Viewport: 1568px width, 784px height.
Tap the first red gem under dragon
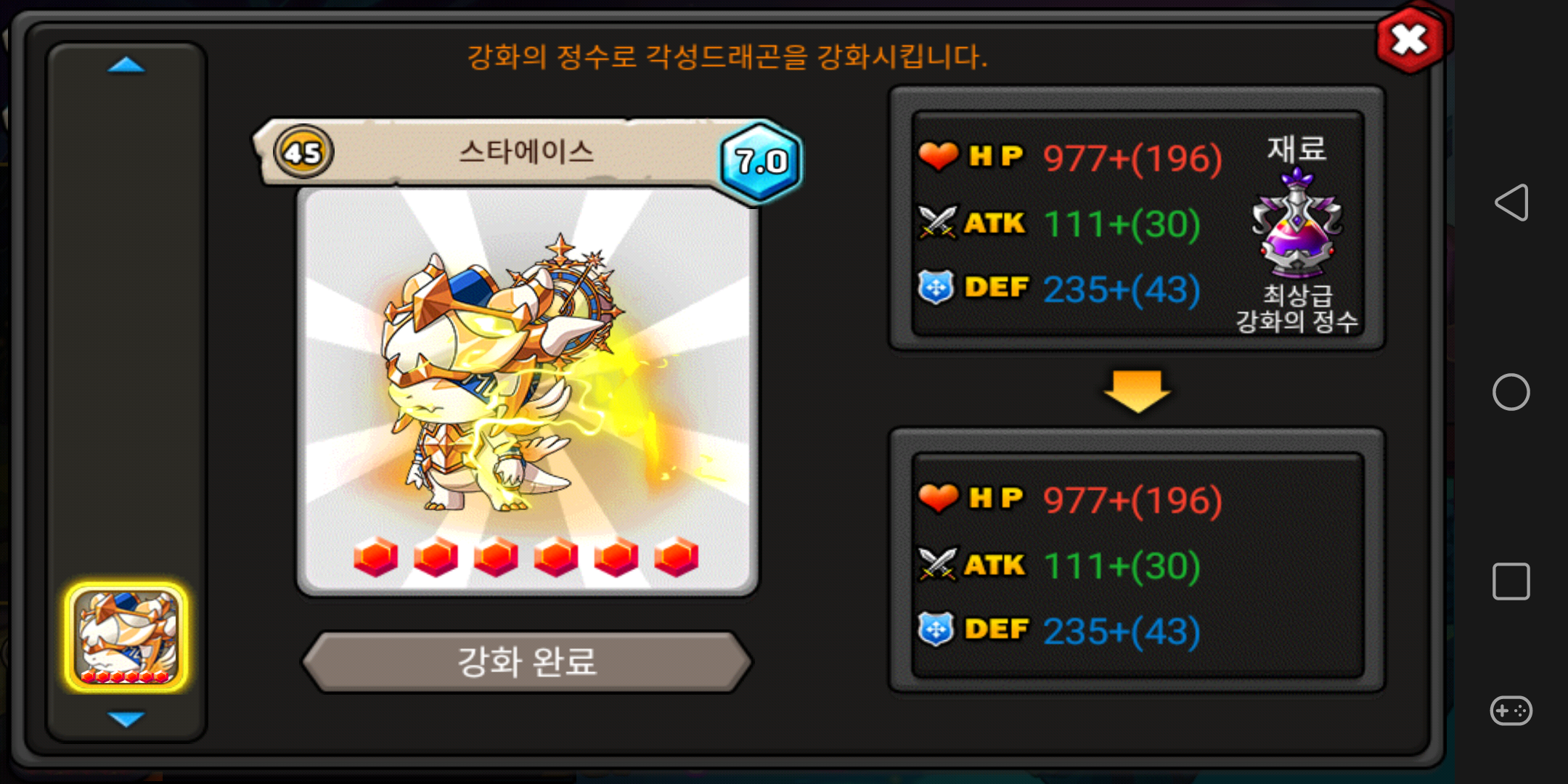click(375, 557)
